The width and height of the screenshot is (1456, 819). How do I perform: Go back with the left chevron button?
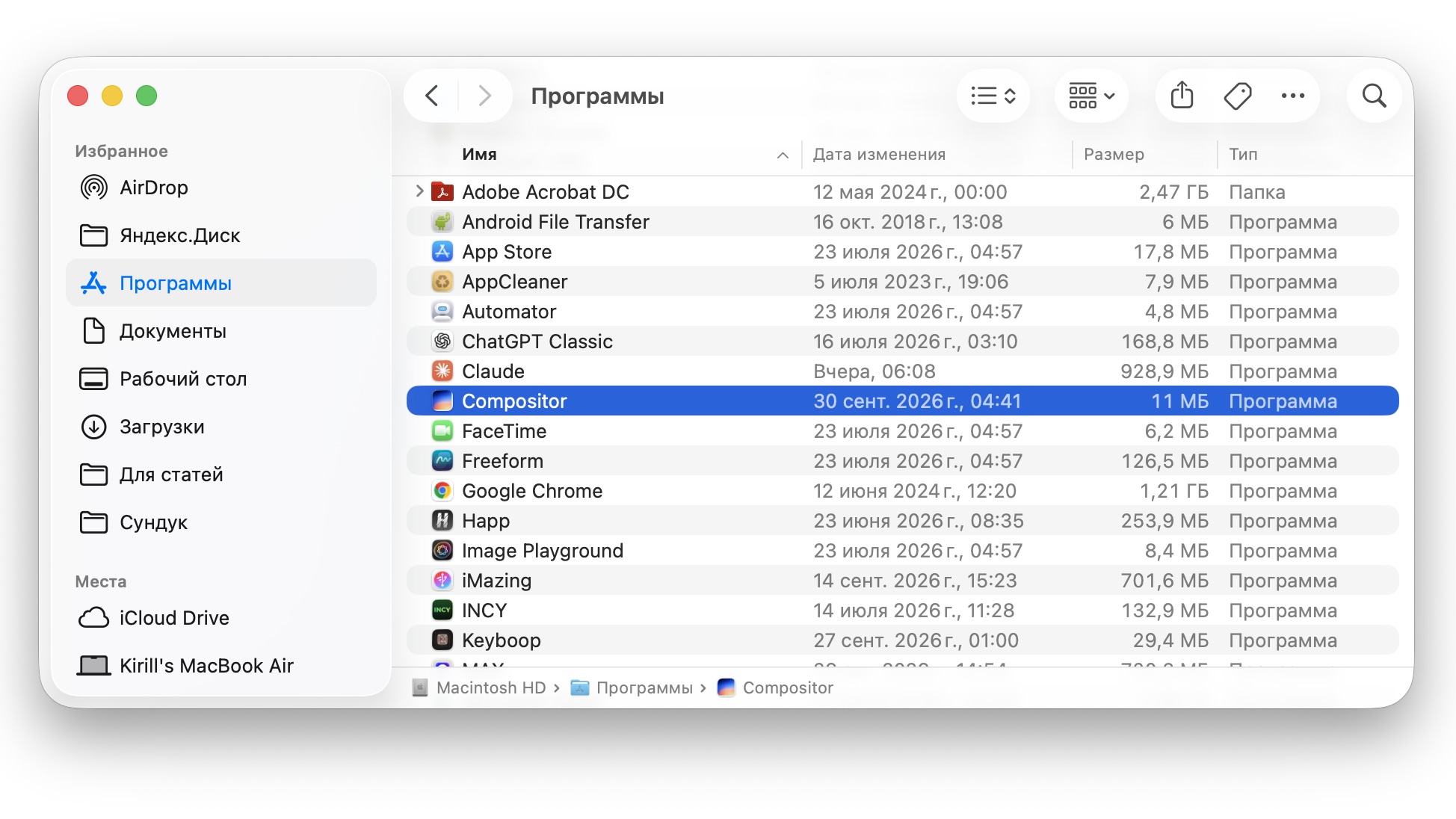[x=431, y=96]
